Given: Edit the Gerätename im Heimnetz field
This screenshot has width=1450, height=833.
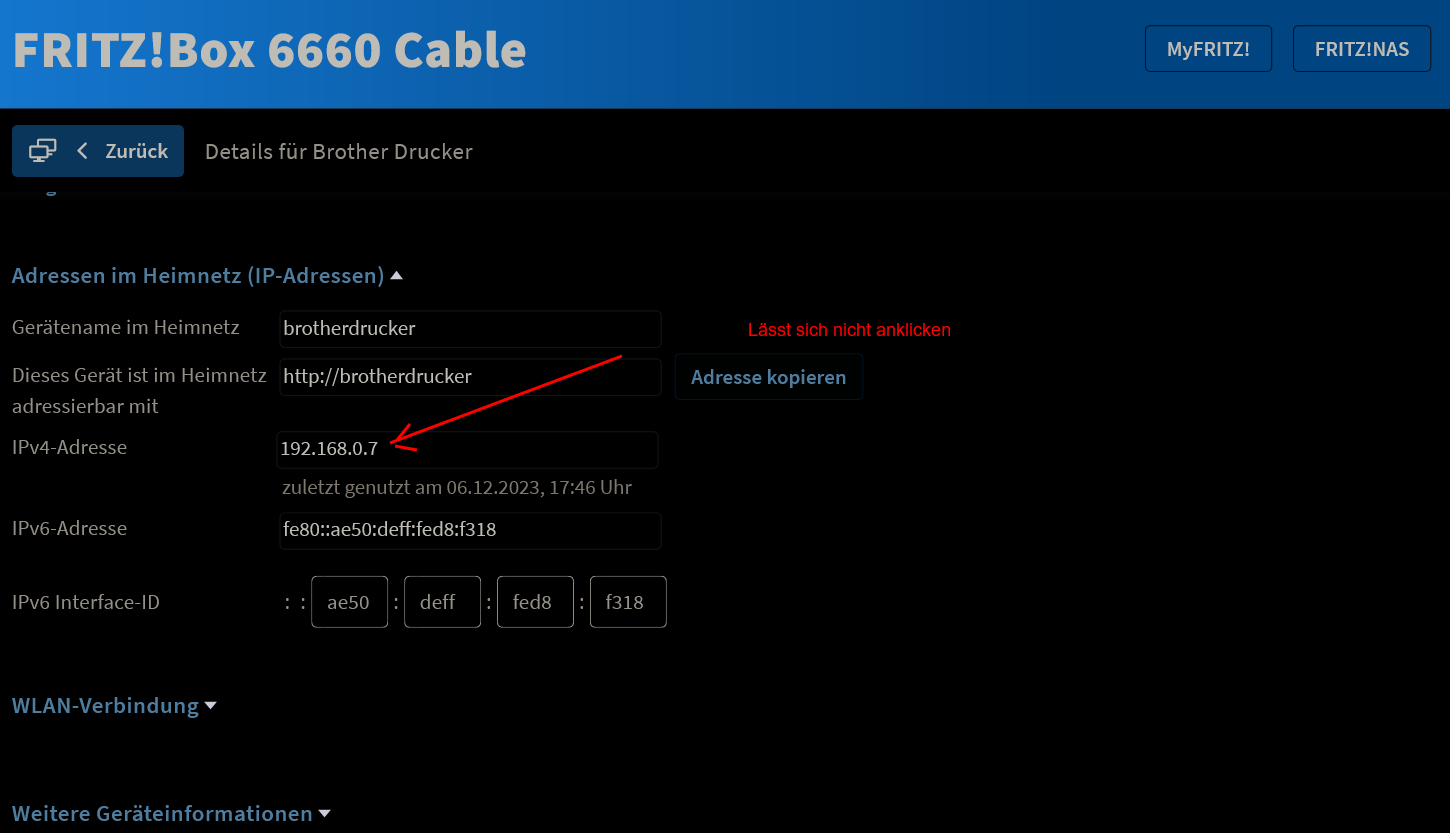Looking at the screenshot, I should (470, 329).
